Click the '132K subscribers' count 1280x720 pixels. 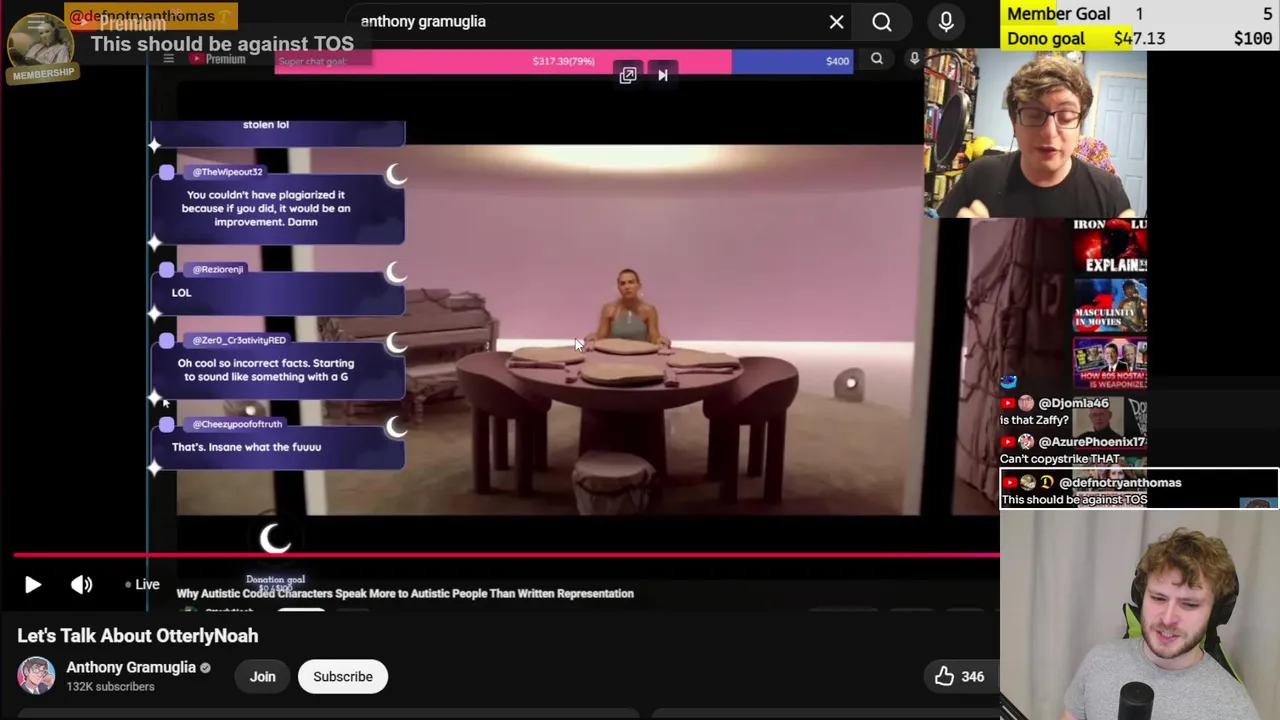(x=110, y=687)
